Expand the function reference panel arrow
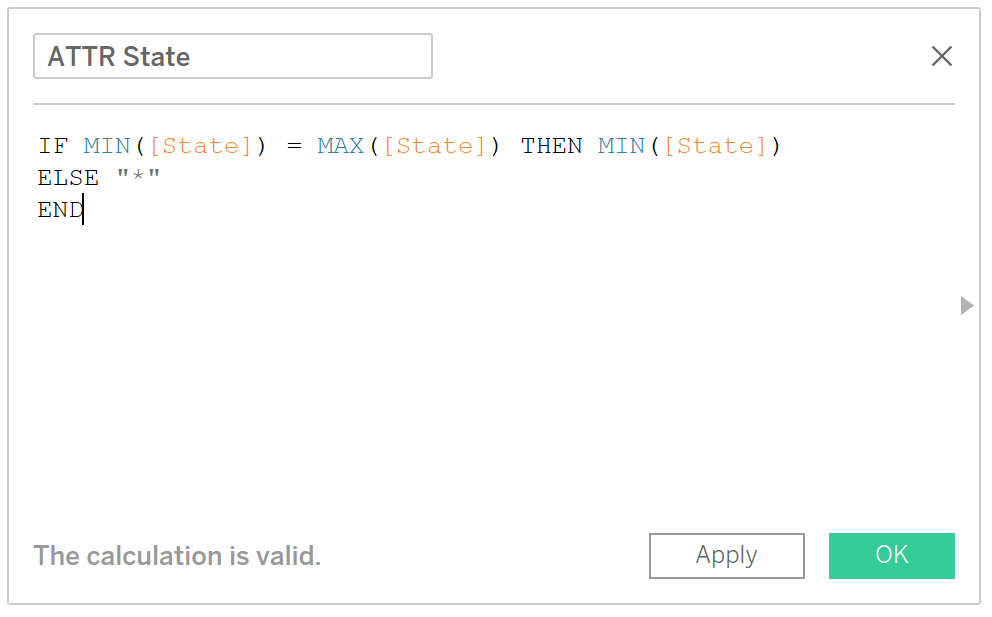This screenshot has height=617, width=992. [966, 306]
